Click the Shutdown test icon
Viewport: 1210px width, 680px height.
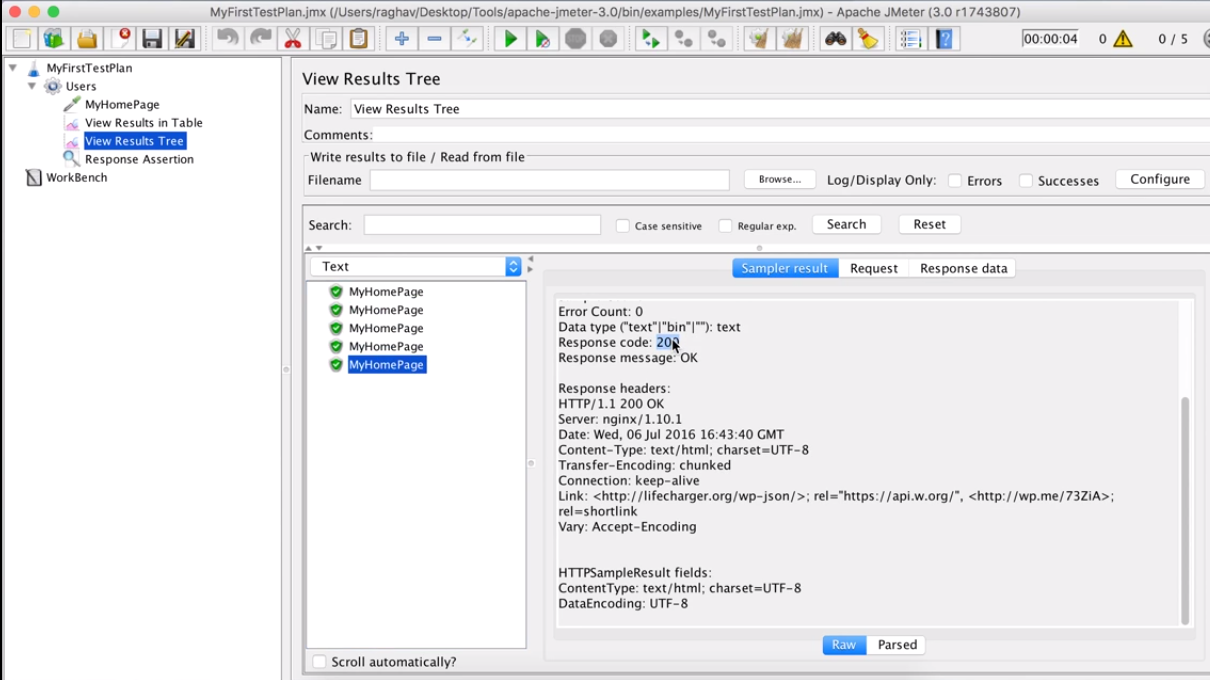point(608,39)
